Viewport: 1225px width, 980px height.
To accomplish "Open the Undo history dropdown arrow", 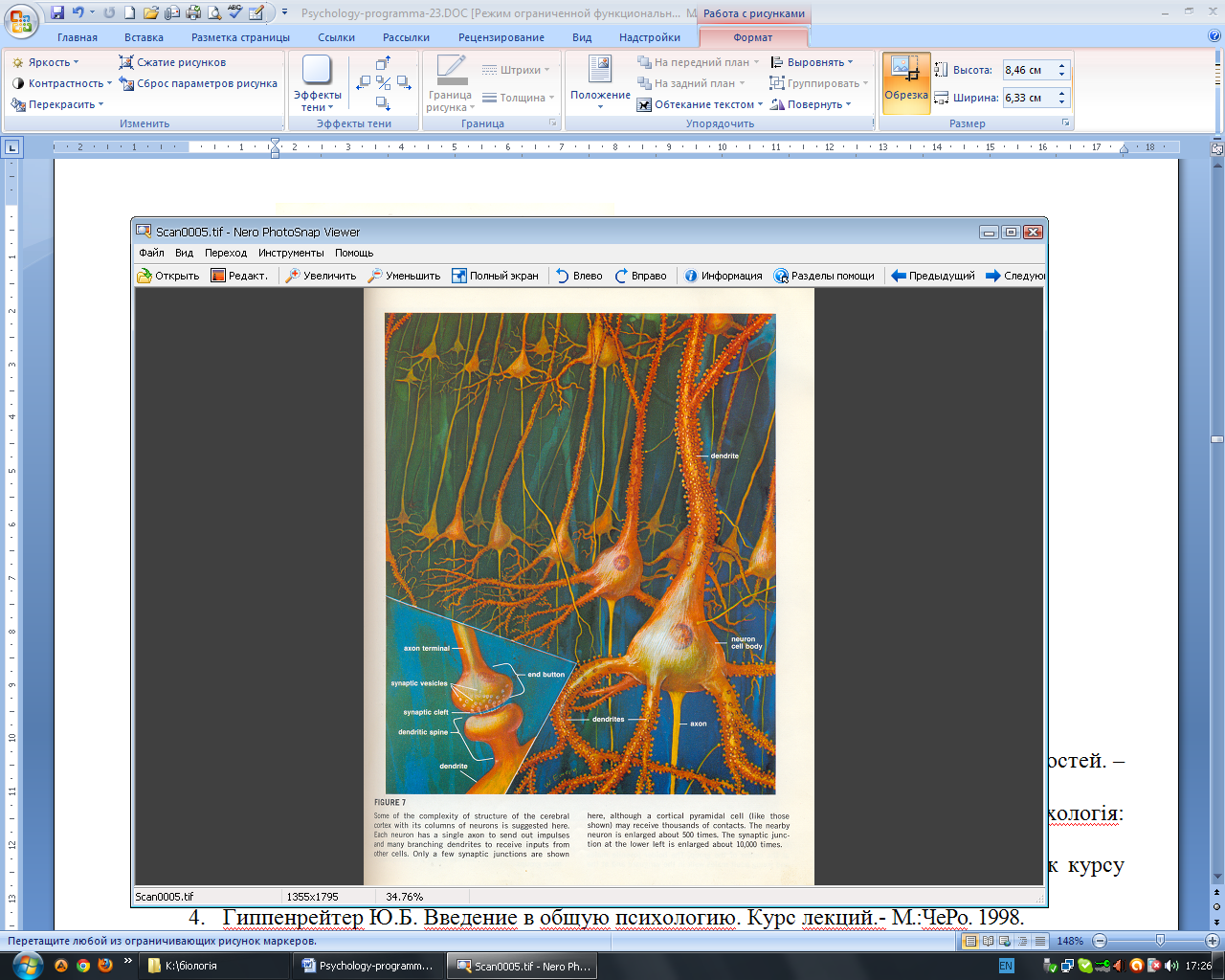I will pos(93,12).
